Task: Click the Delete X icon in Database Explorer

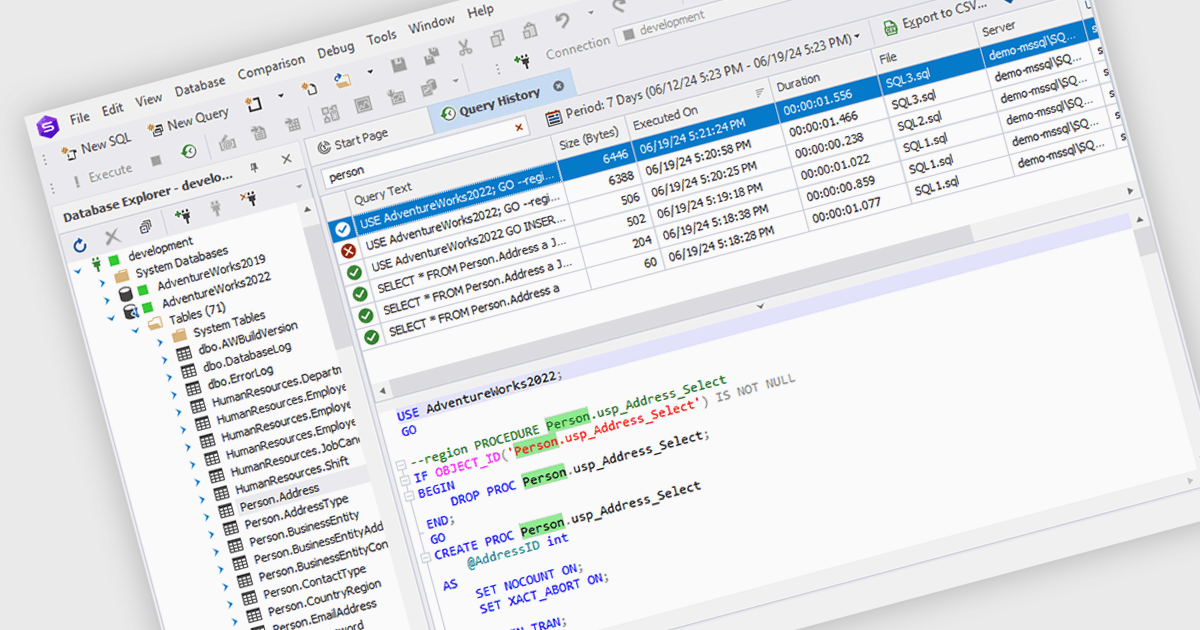Action: click(x=112, y=237)
